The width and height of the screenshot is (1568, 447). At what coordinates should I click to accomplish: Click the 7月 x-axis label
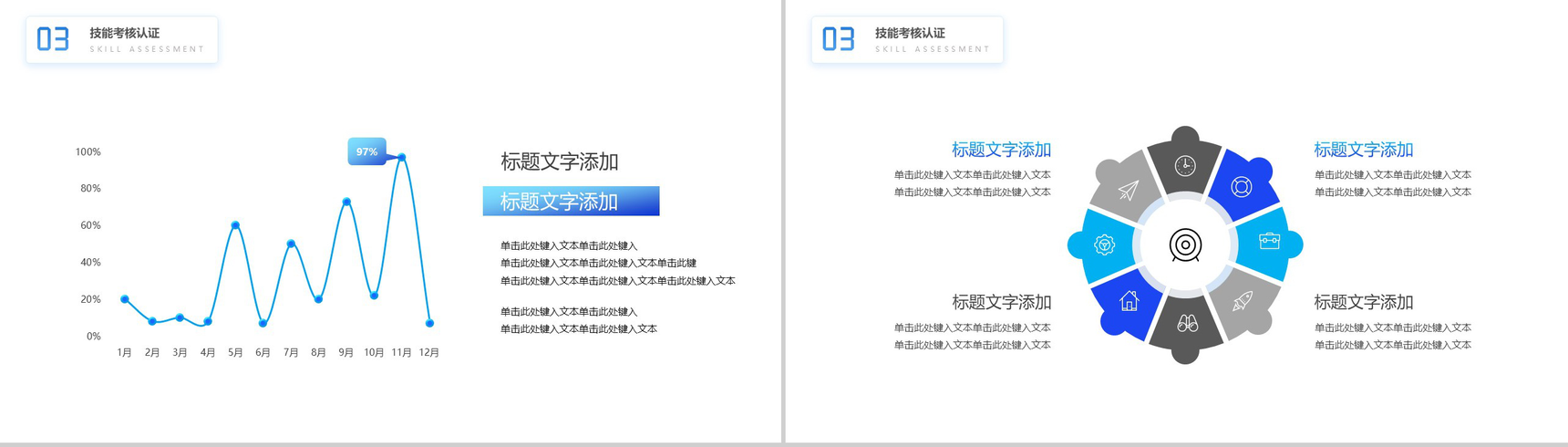point(291,352)
